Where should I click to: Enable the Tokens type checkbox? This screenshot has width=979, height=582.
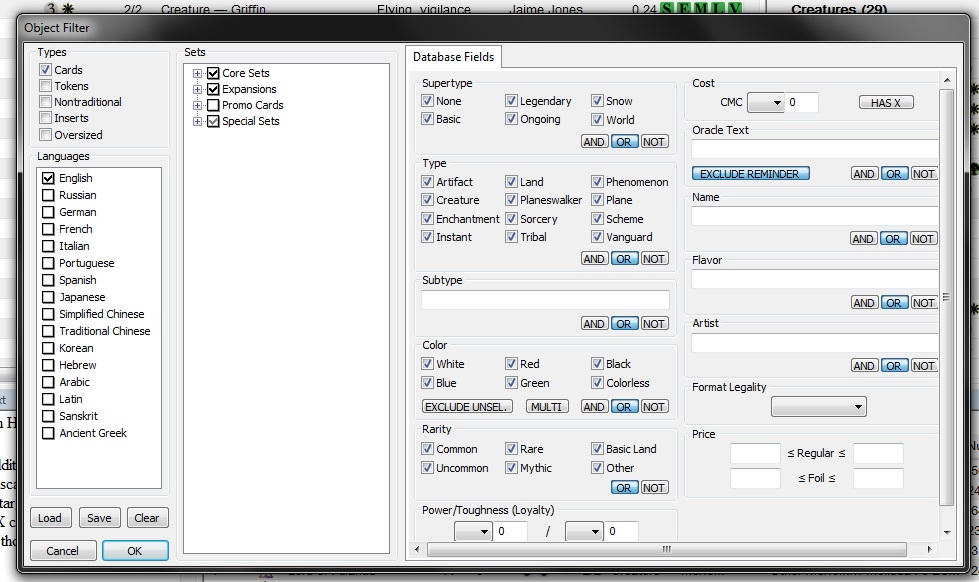point(45,86)
